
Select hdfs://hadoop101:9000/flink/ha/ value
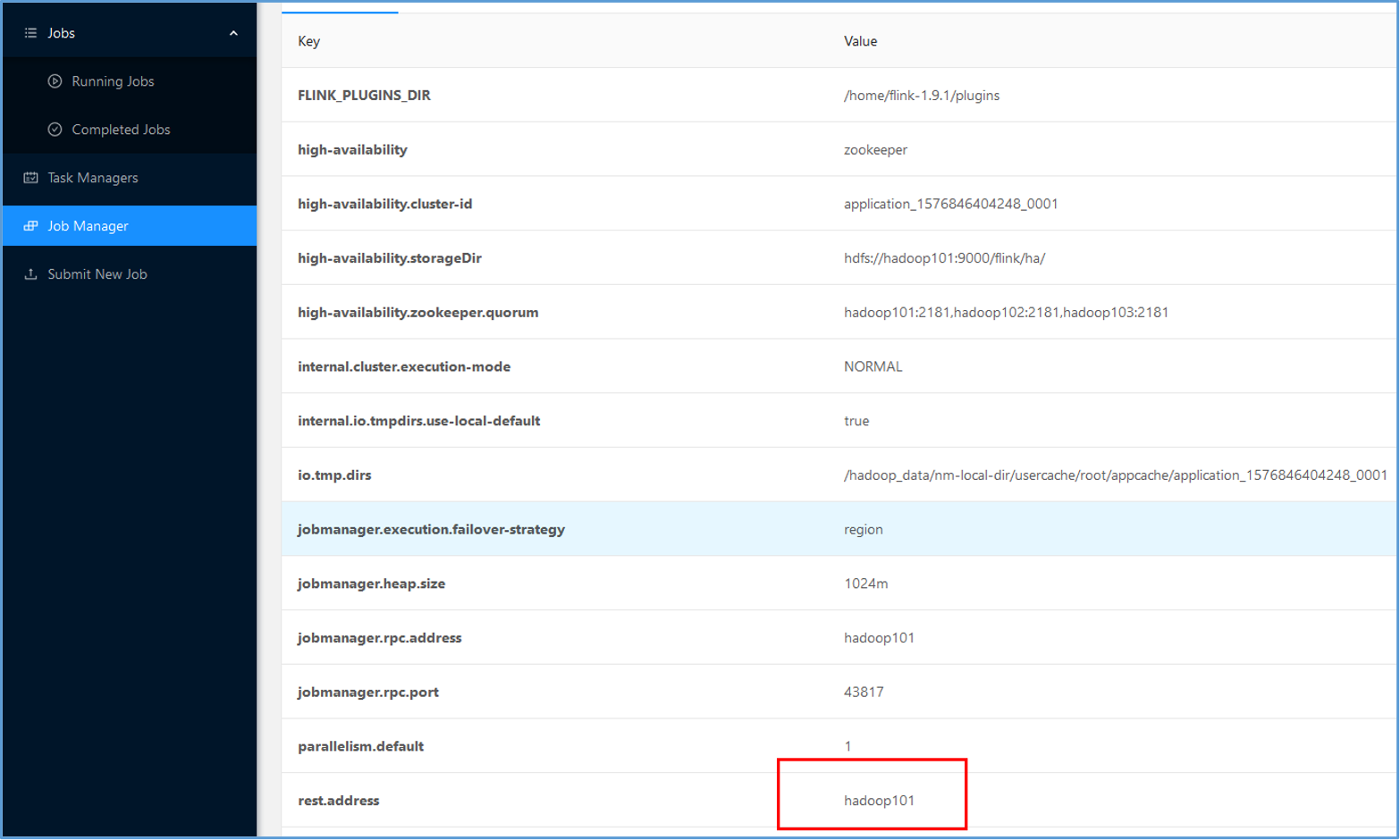click(944, 258)
